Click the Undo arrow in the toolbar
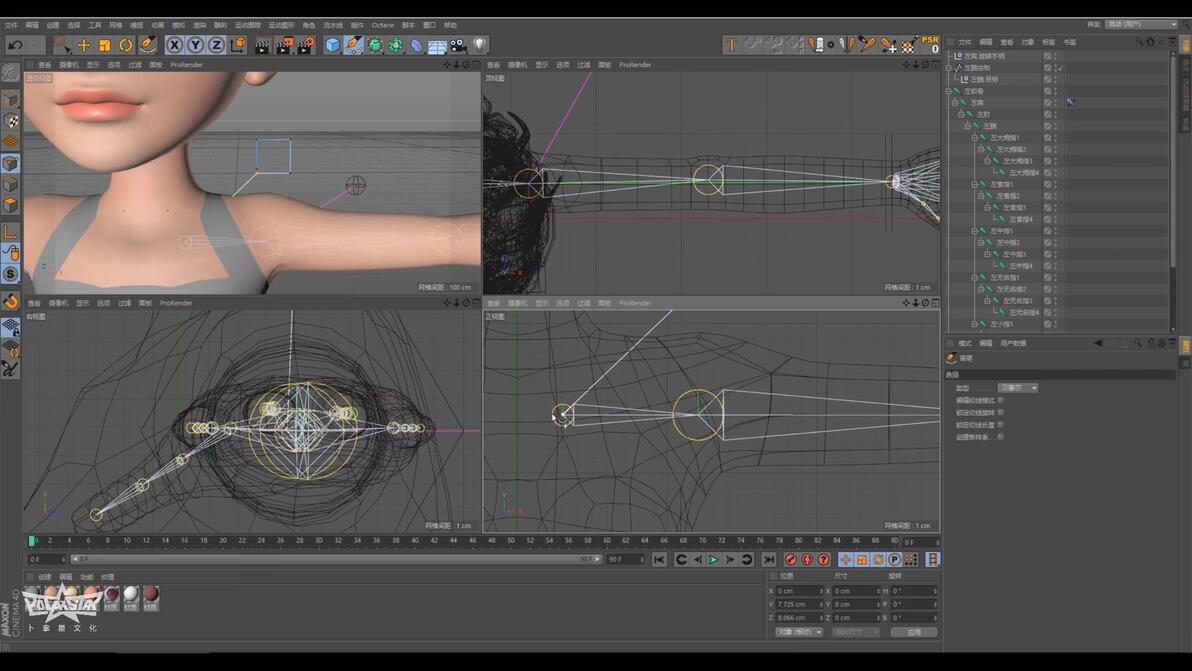 pos(15,45)
